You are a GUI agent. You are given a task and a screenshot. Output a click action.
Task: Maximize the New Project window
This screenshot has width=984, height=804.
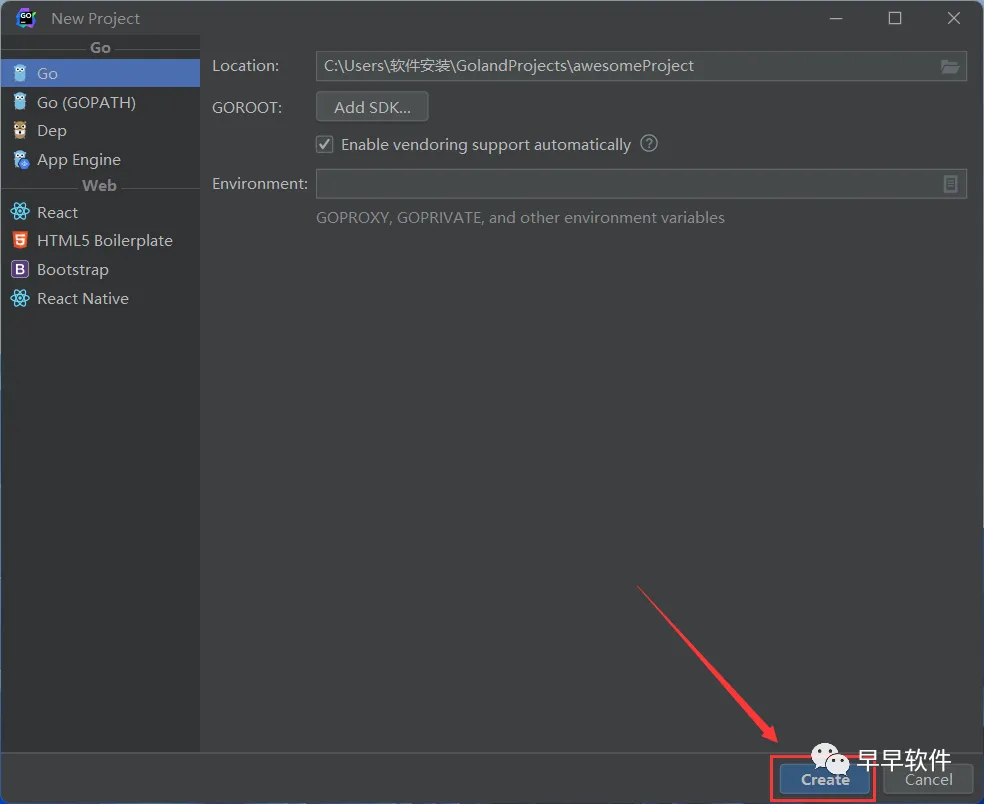point(895,18)
